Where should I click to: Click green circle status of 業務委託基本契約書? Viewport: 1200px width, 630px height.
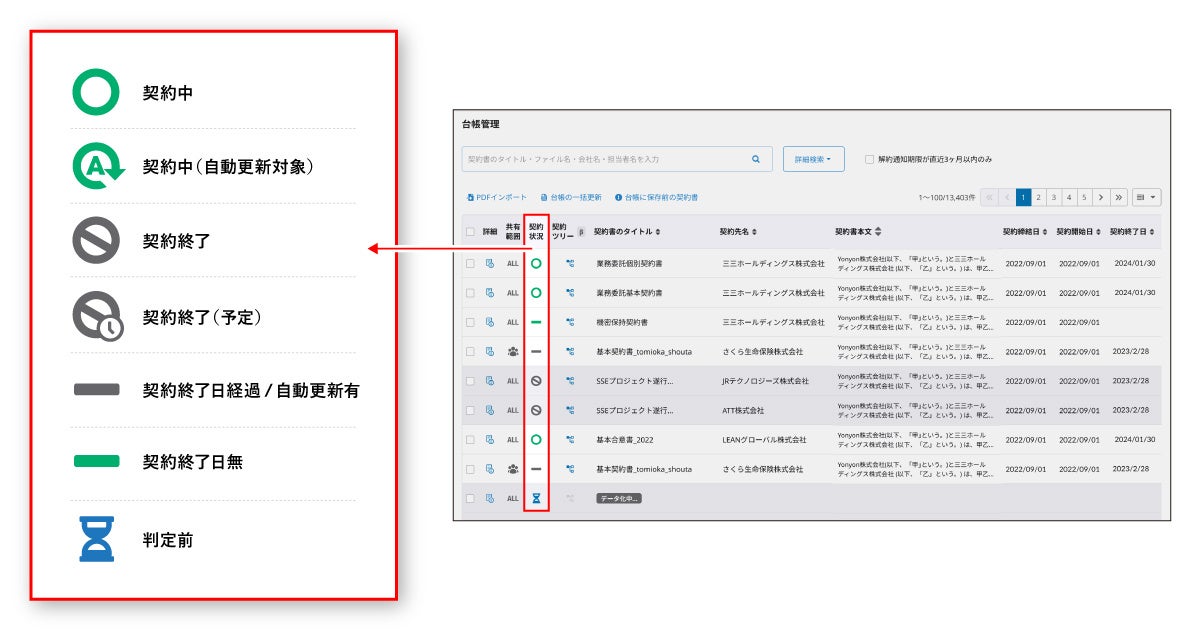536,293
